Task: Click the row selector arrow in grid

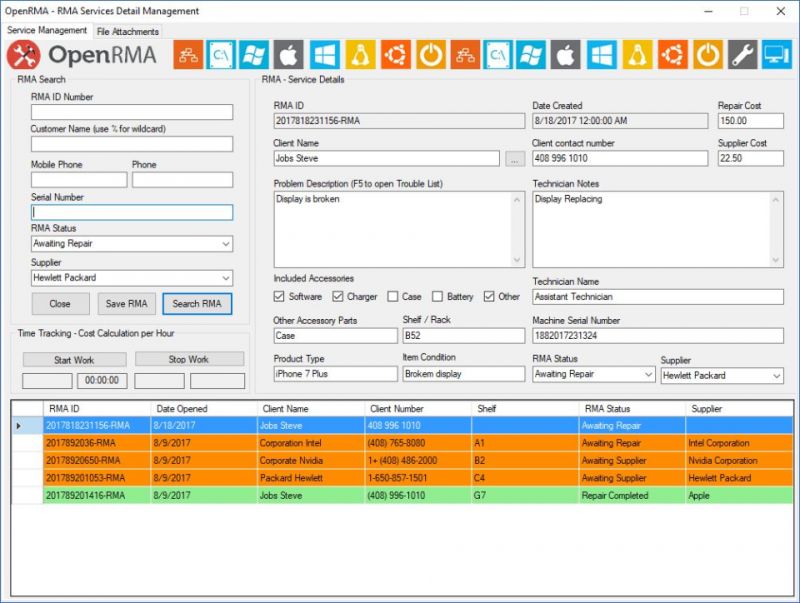Action: pyautogui.click(x=19, y=425)
